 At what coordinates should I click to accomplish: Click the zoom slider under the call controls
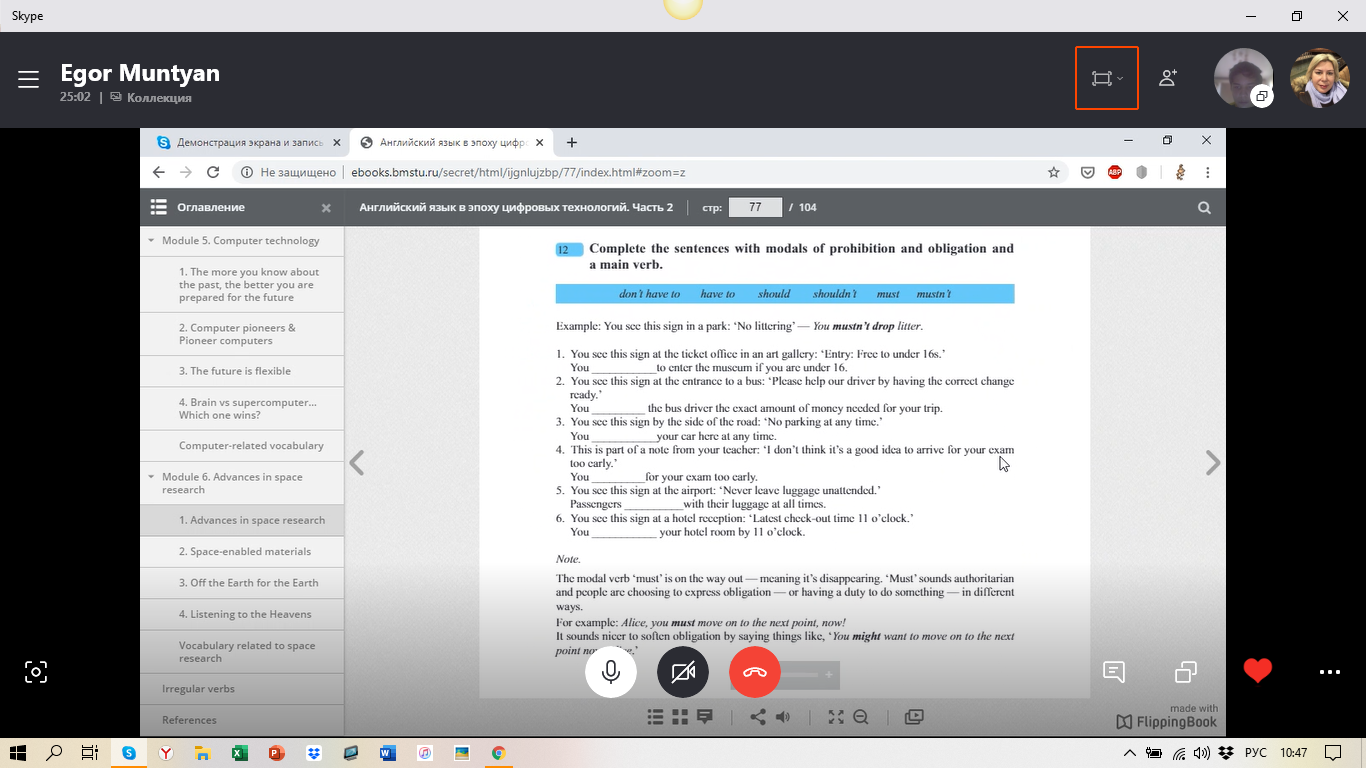pyautogui.click(x=800, y=675)
